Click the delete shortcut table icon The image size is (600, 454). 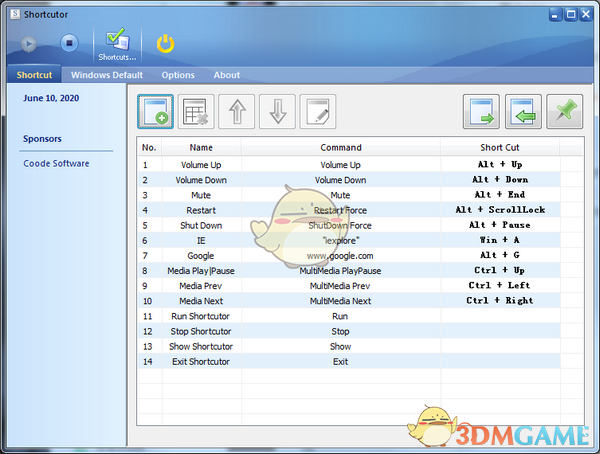(x=196, y=111)
